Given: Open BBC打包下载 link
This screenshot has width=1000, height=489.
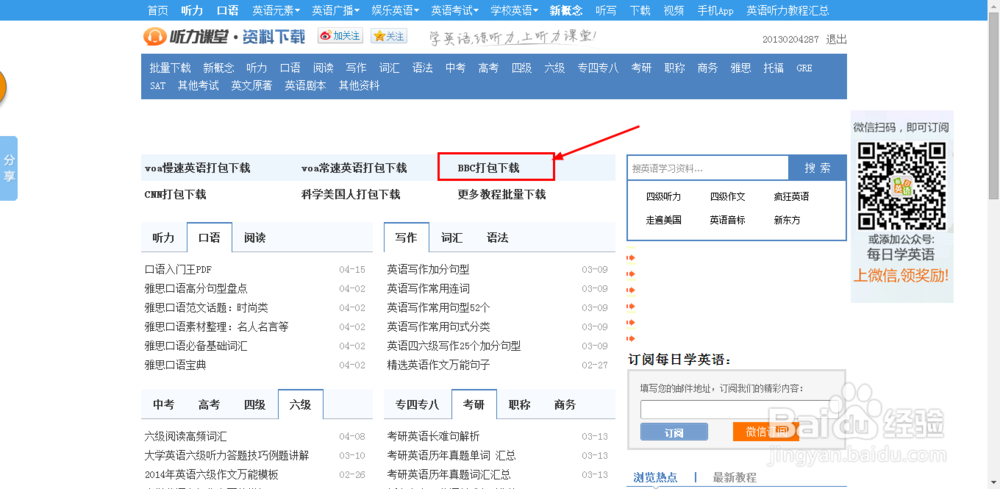Looking at the screenshot, I should click(489, 168).
